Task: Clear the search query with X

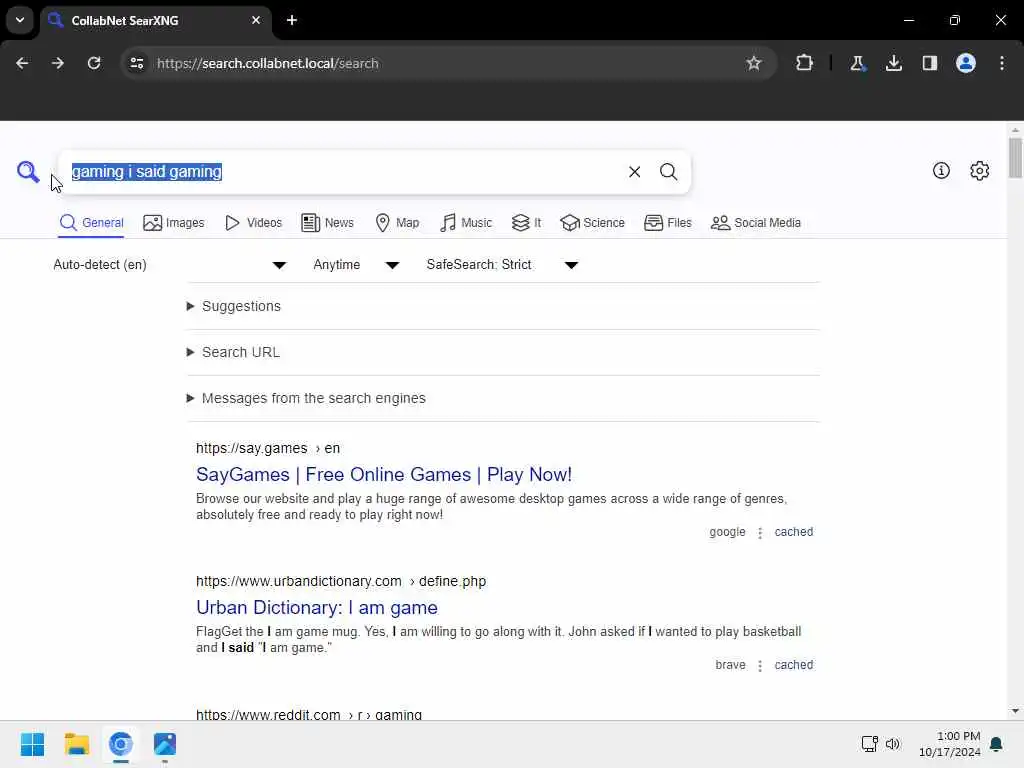Action: (x=634, y=172)
